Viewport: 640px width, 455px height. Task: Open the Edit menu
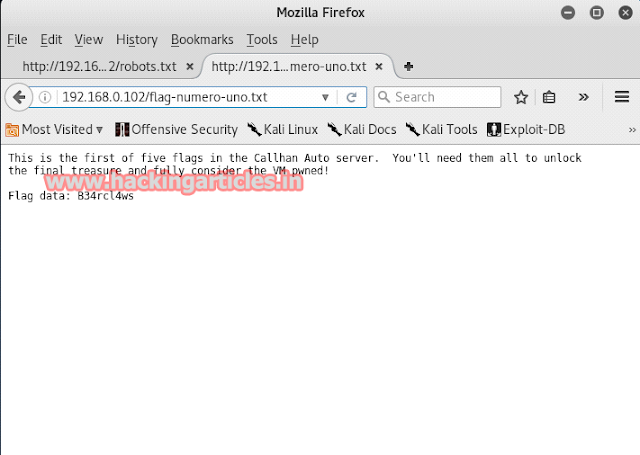pos(51,40)
